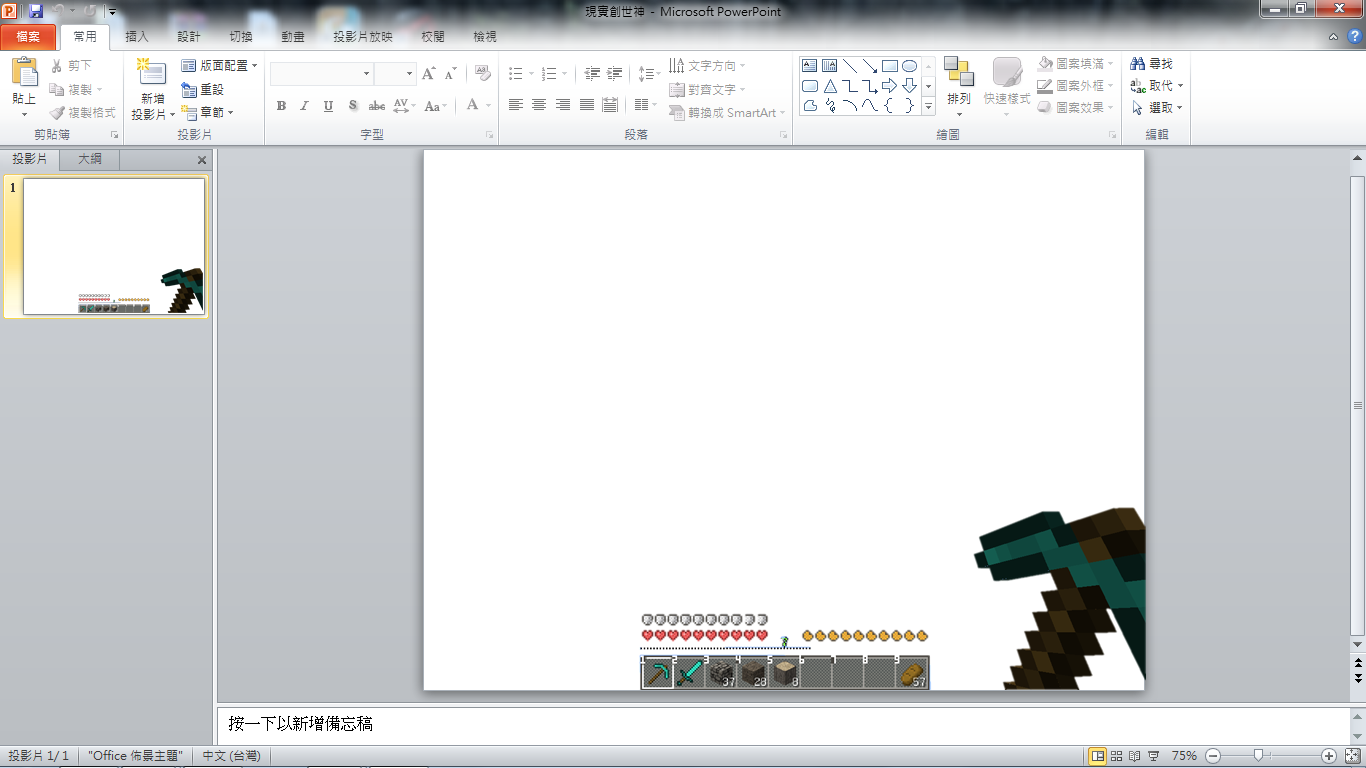Click the 重設 reset button
The height and width of the screenshot is (768, 1366).
point(203,89)
